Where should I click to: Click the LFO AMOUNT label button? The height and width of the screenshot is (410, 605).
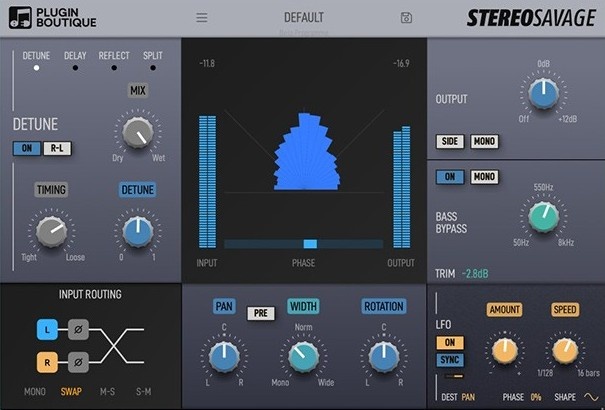click(505, 309)
